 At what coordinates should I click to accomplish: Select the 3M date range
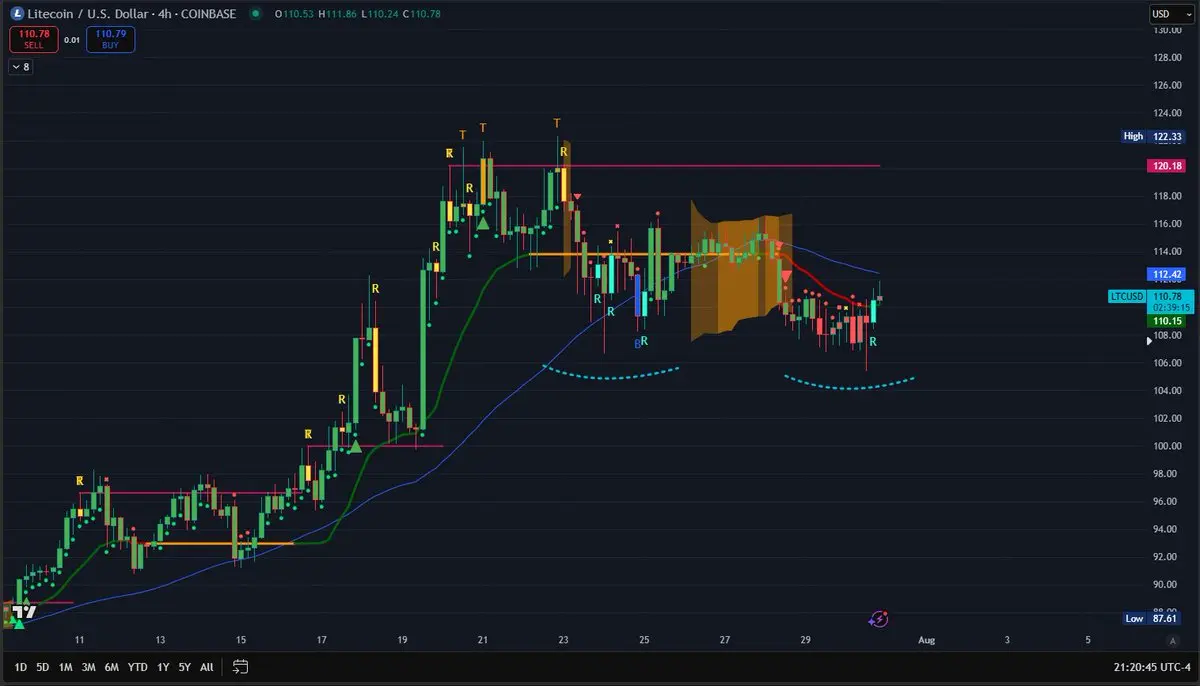89,666
